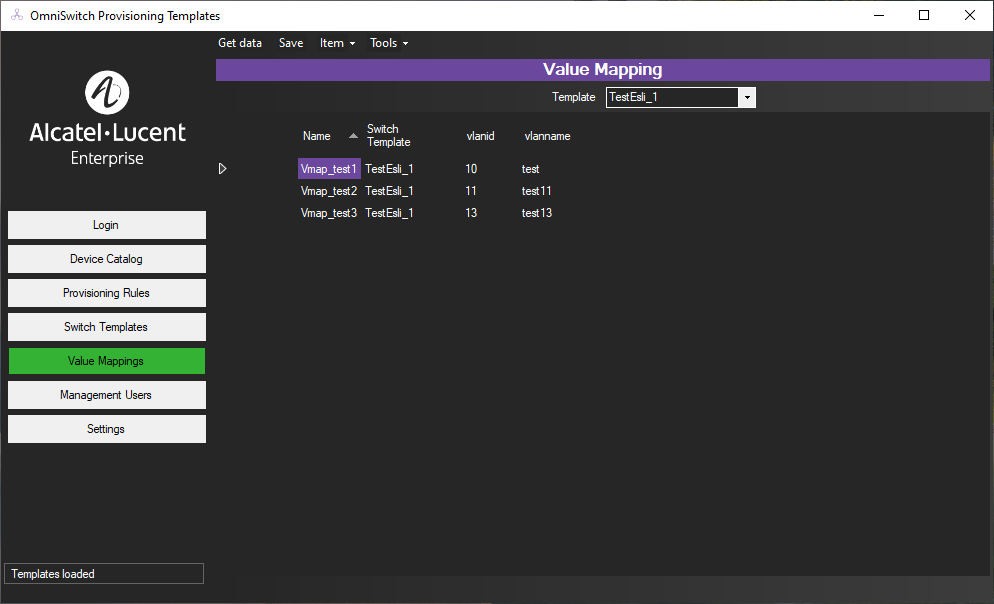Open Switch Templates section
The image size is (994, 604).
(106, 327)
